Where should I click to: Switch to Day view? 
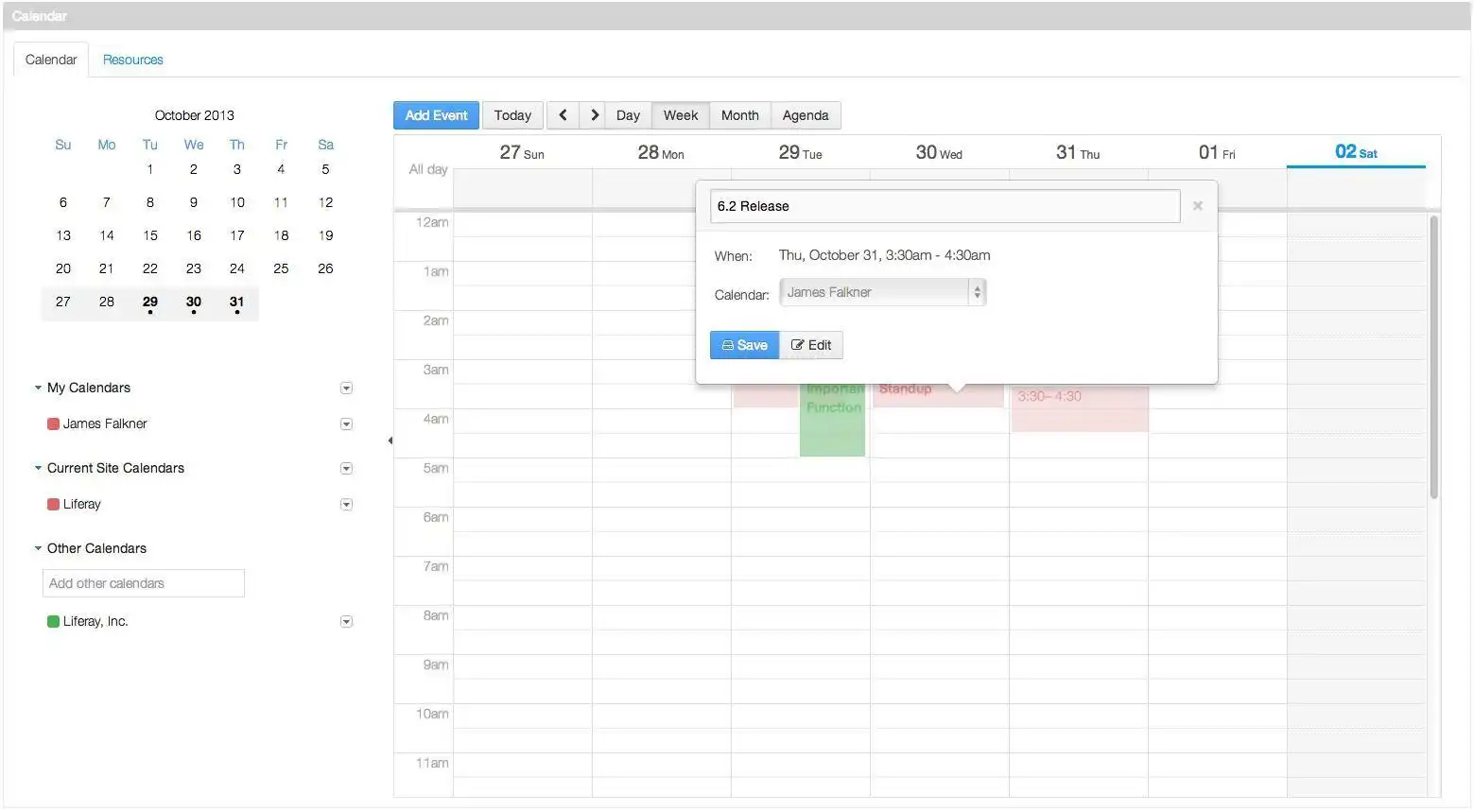tap(628, 115)
